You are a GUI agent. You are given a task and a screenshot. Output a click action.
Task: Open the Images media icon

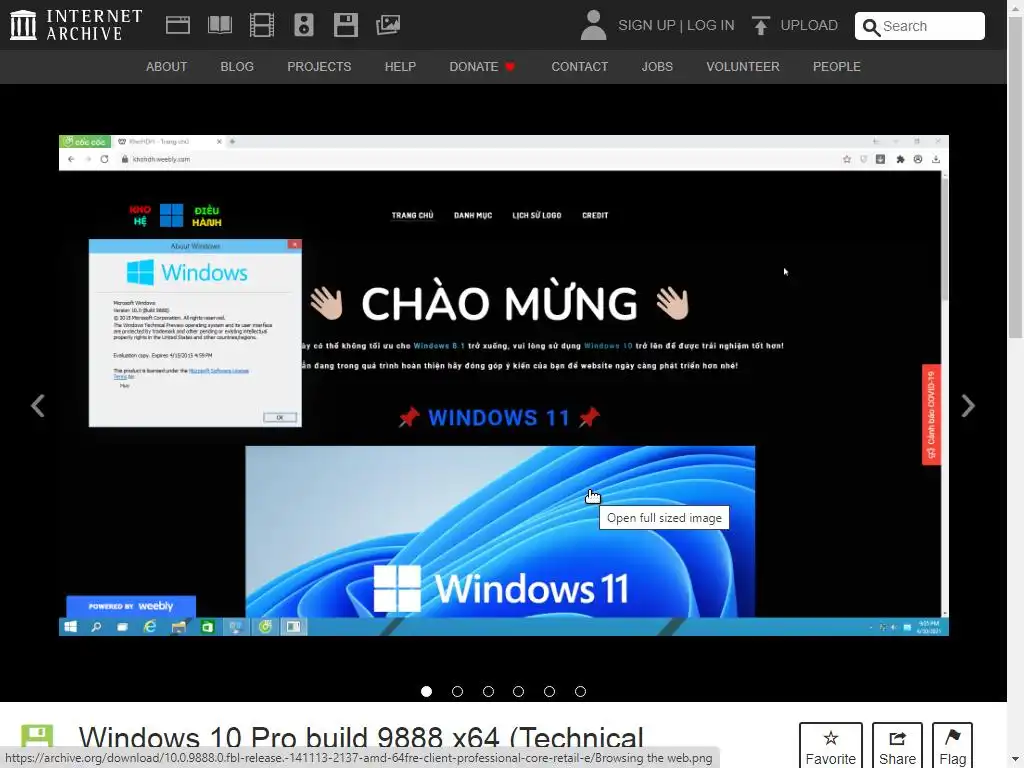pyautogui.click(x=388, y=25)
